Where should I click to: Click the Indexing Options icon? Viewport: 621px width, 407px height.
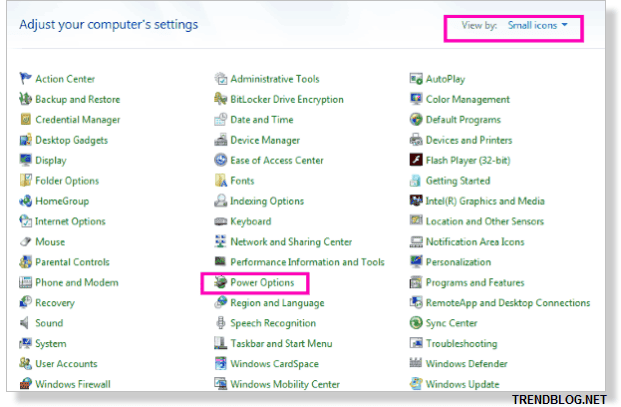[221, 201]
